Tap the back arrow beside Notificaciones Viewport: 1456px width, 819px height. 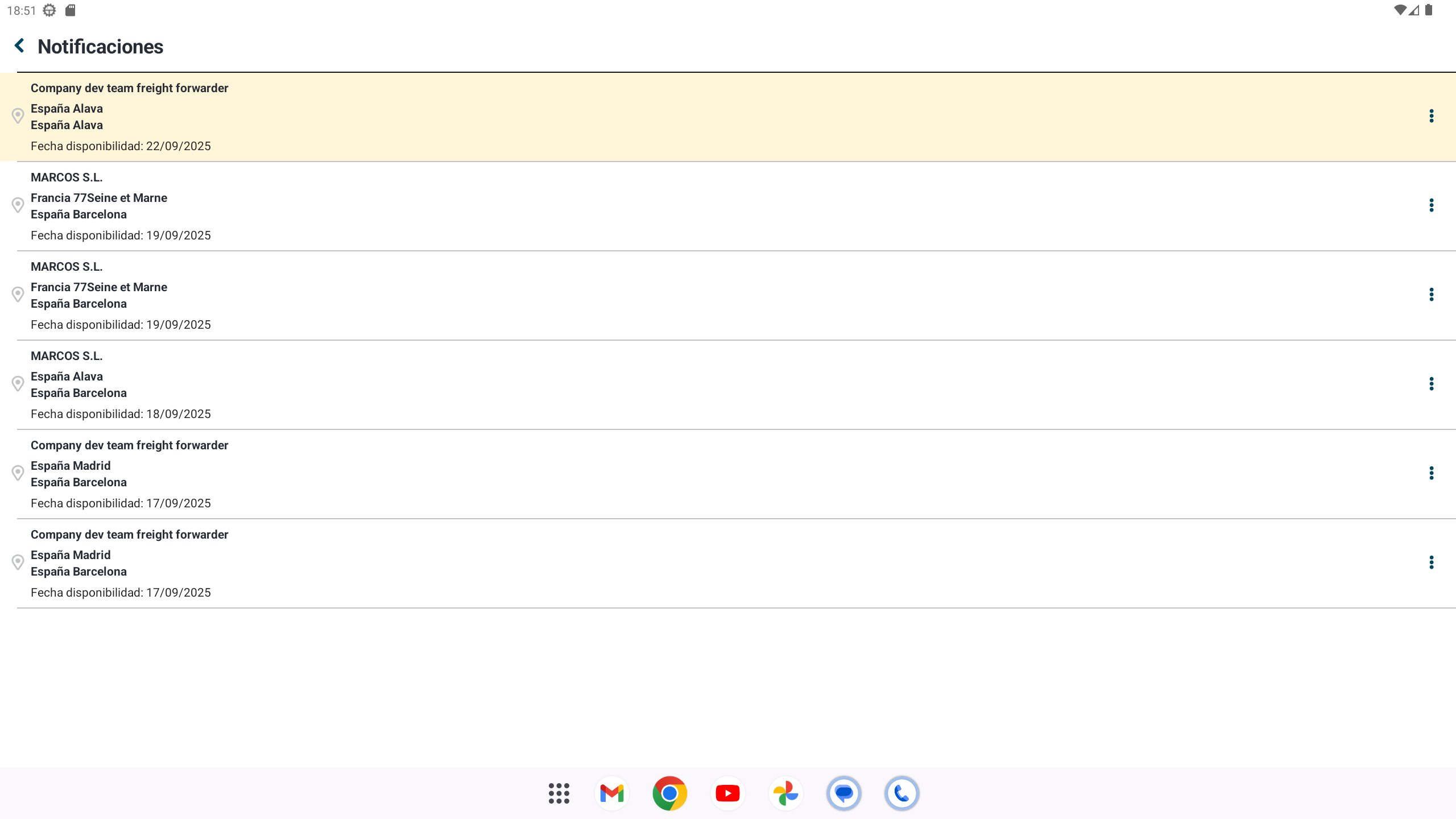click(x=19, y=45)
